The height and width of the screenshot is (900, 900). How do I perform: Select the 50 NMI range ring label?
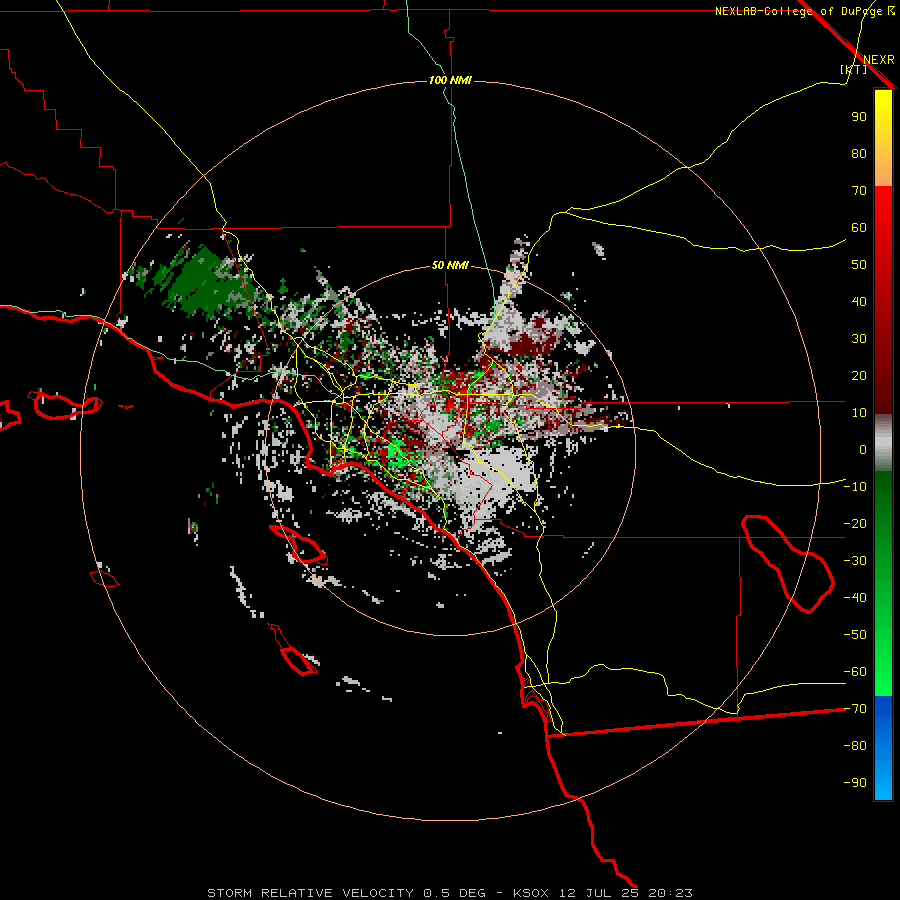pos(450,265)
